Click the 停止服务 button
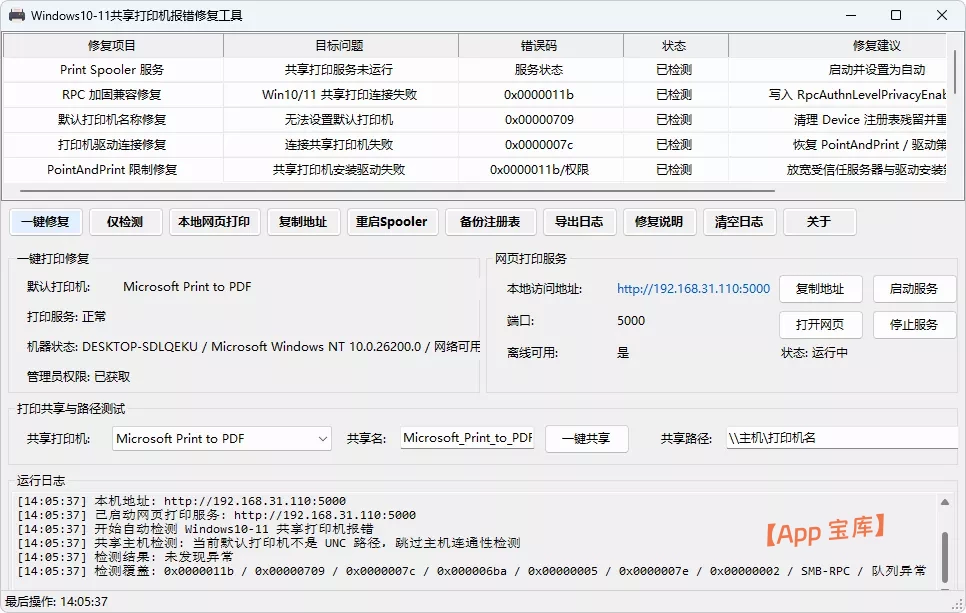 tap(914, 325)
